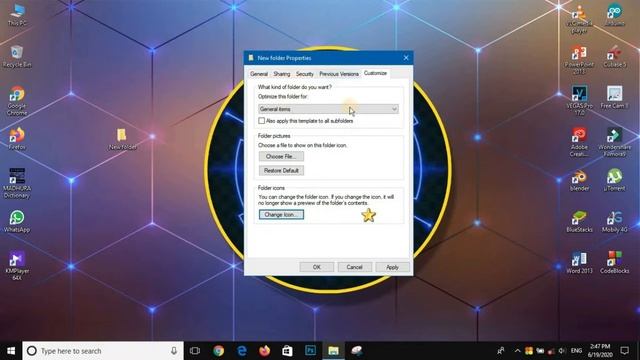Click the ENG language indicator

click(x=576, y=351)
